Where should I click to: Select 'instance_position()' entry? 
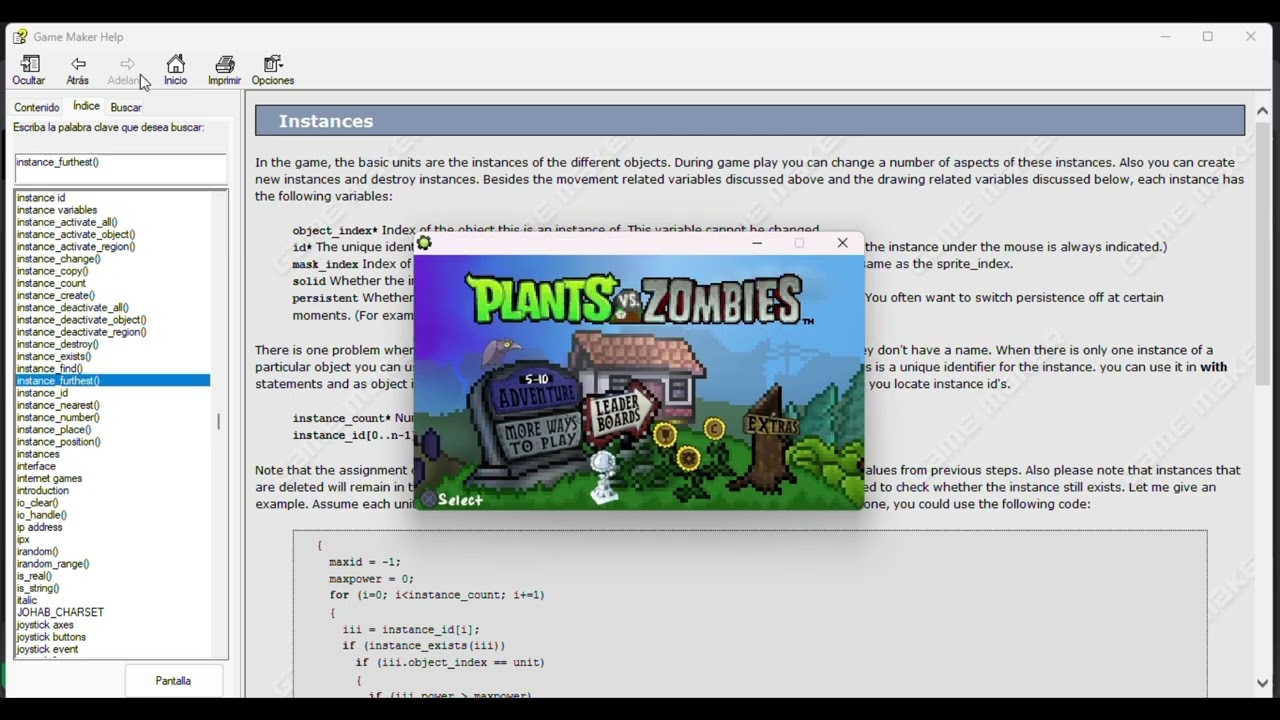tap(59, 441)
